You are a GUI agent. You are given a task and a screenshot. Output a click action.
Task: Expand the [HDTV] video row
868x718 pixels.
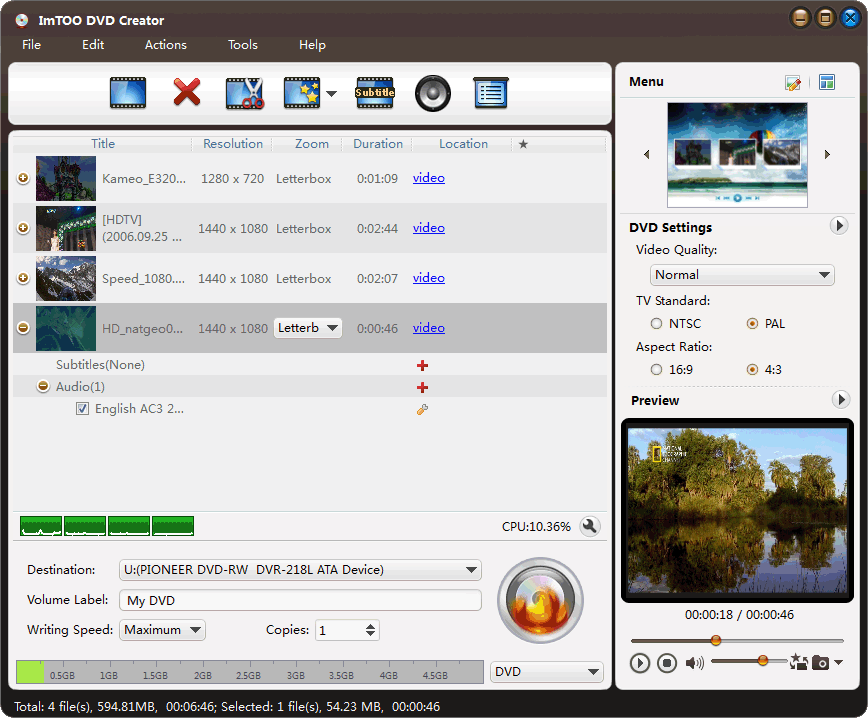[23, 228]
